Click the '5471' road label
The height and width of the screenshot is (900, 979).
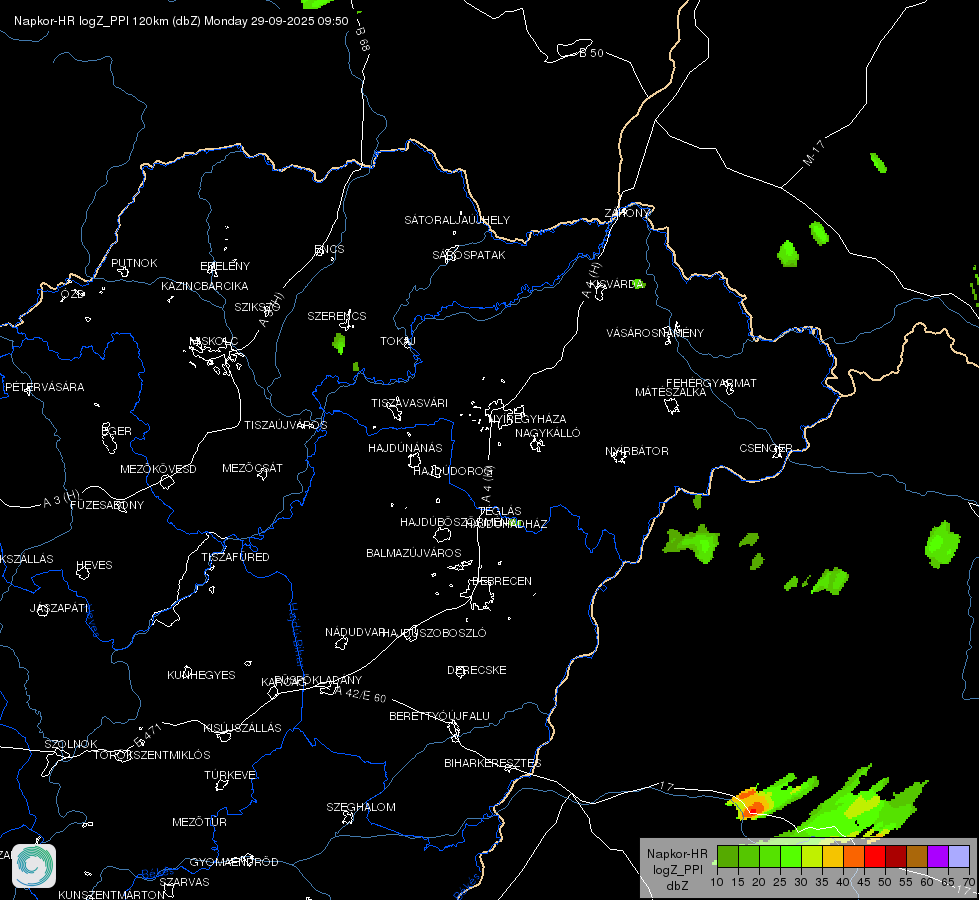tap(148, 736)
